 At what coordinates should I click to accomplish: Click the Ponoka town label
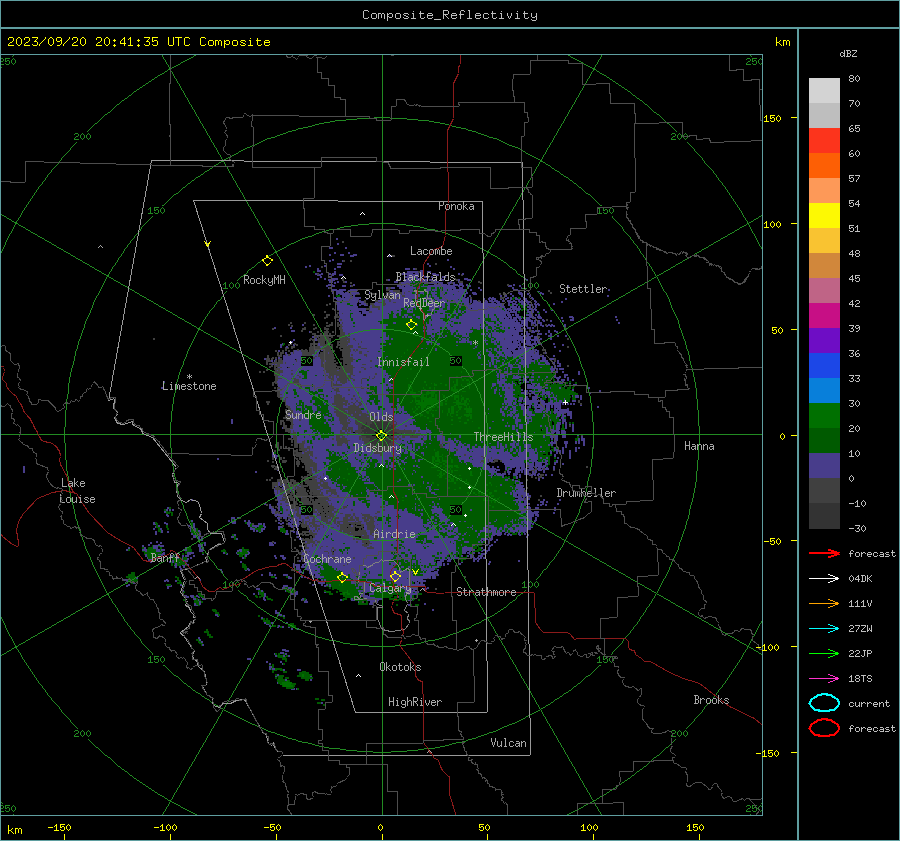[456, 206]
